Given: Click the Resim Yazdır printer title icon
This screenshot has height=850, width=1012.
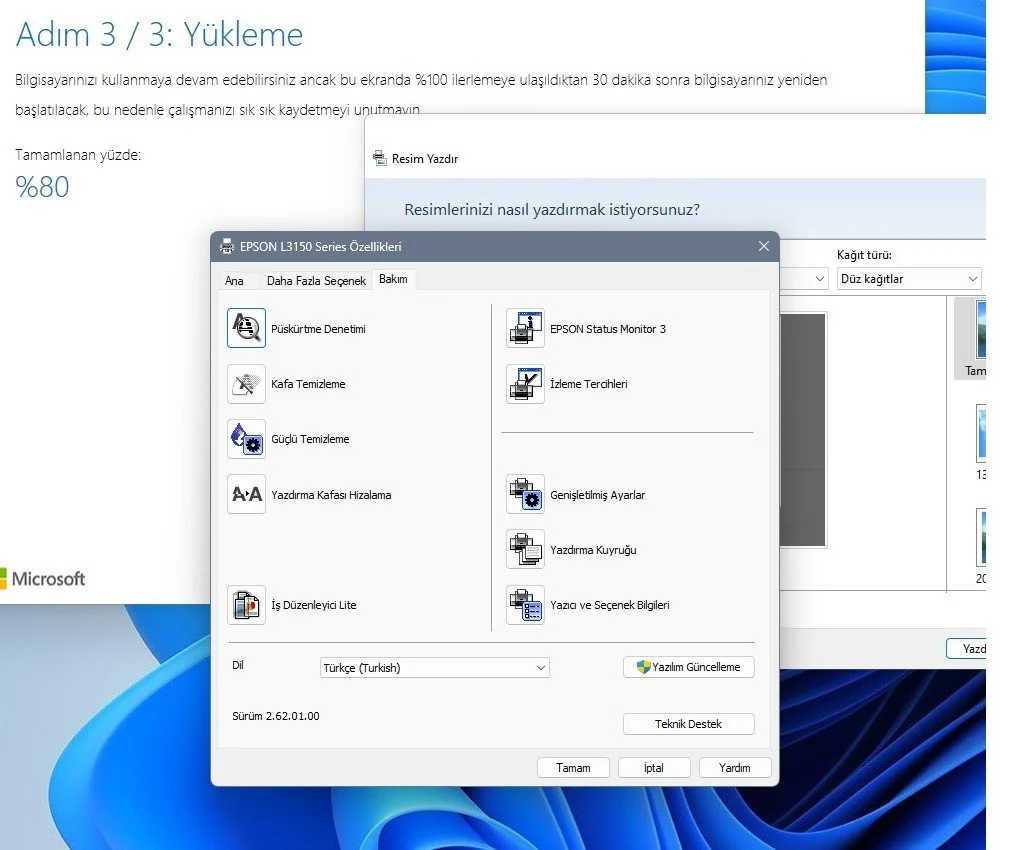Looking at the screenshot, I should point(380,157).
